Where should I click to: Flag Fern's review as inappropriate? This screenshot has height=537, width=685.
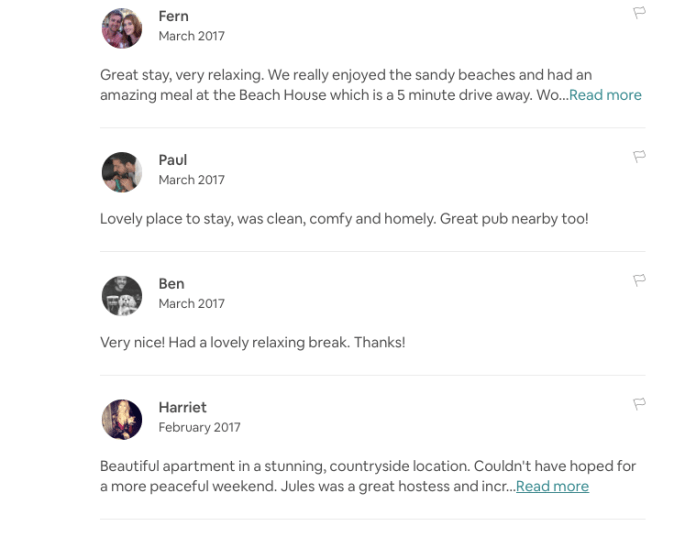tap(639, 13)
